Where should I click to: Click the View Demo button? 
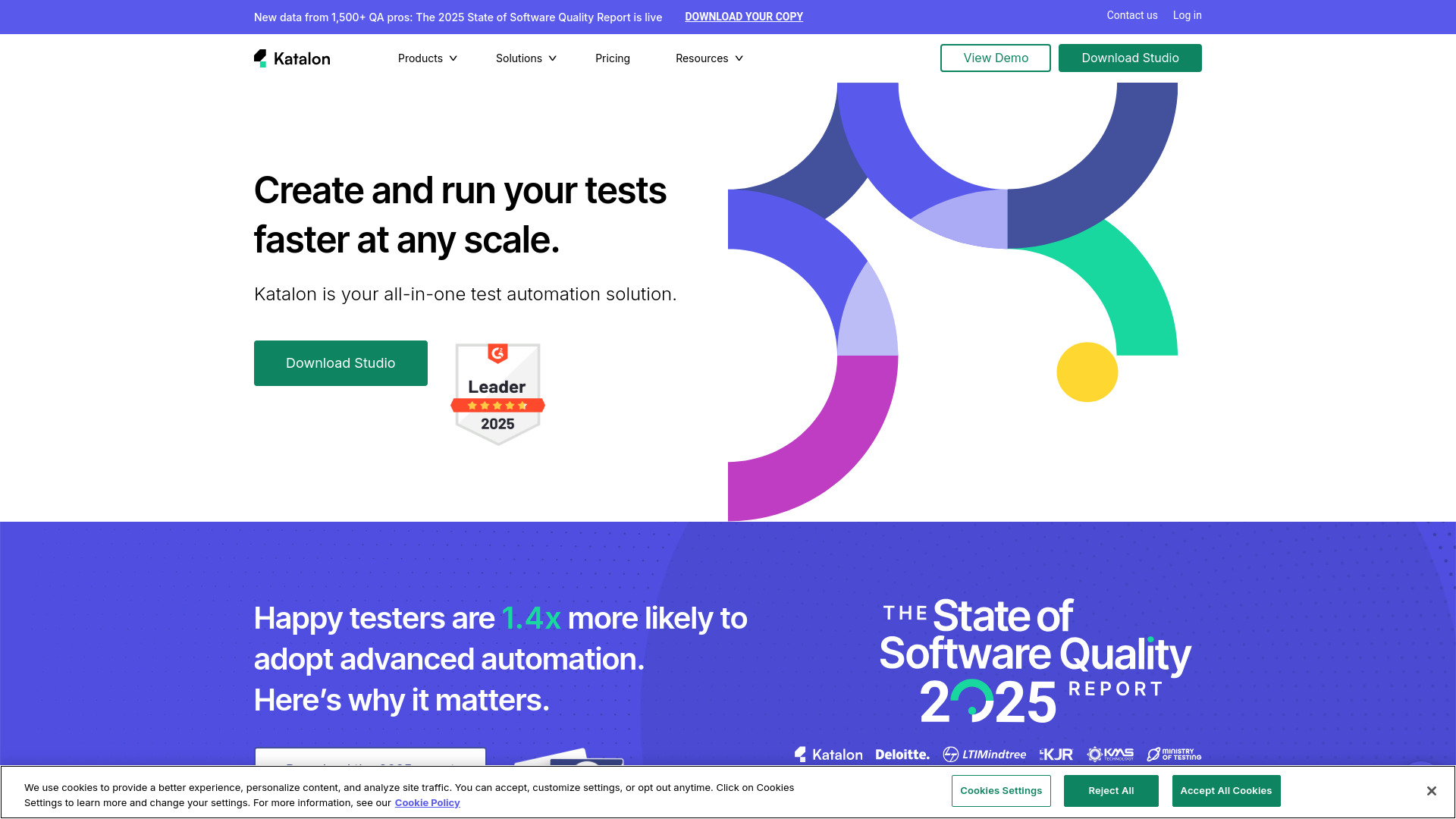(995, 58)
